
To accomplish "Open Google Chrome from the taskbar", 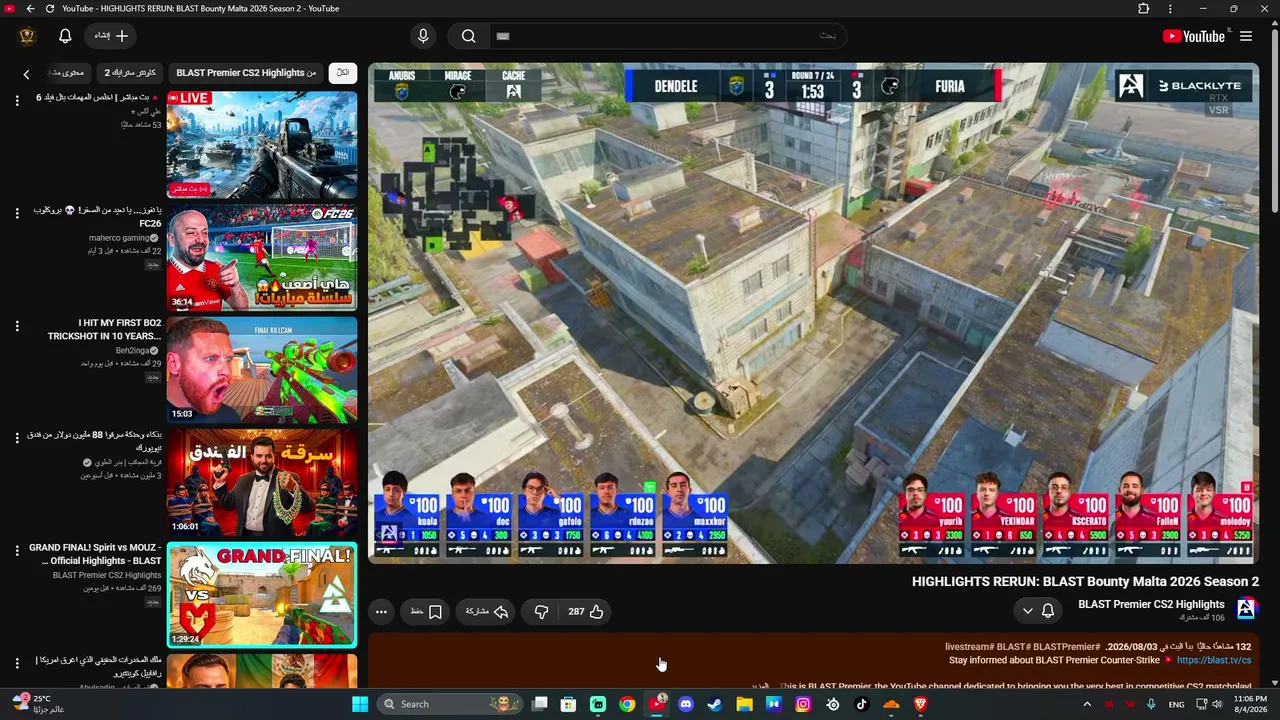I will point(627,704).
